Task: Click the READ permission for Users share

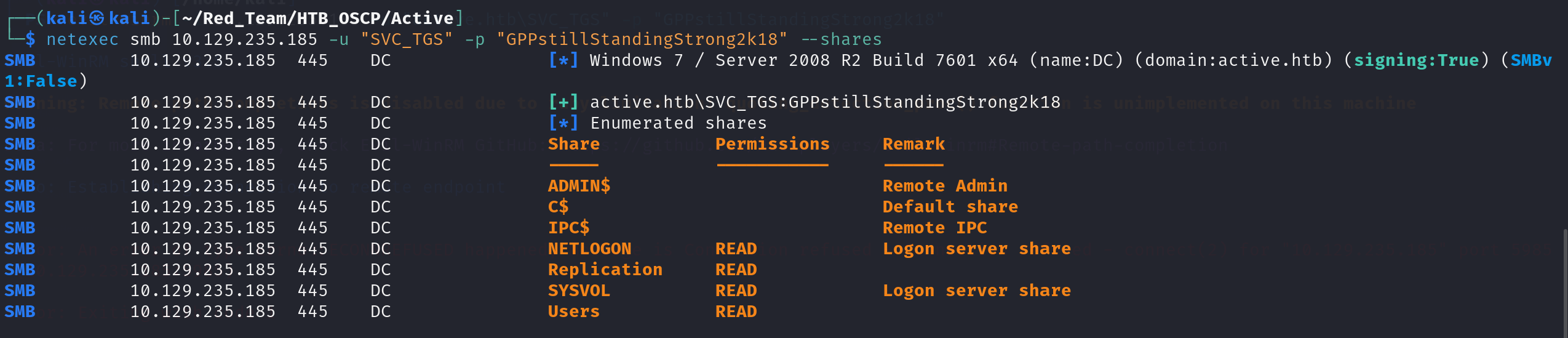Action: click(x=736, y=312)
